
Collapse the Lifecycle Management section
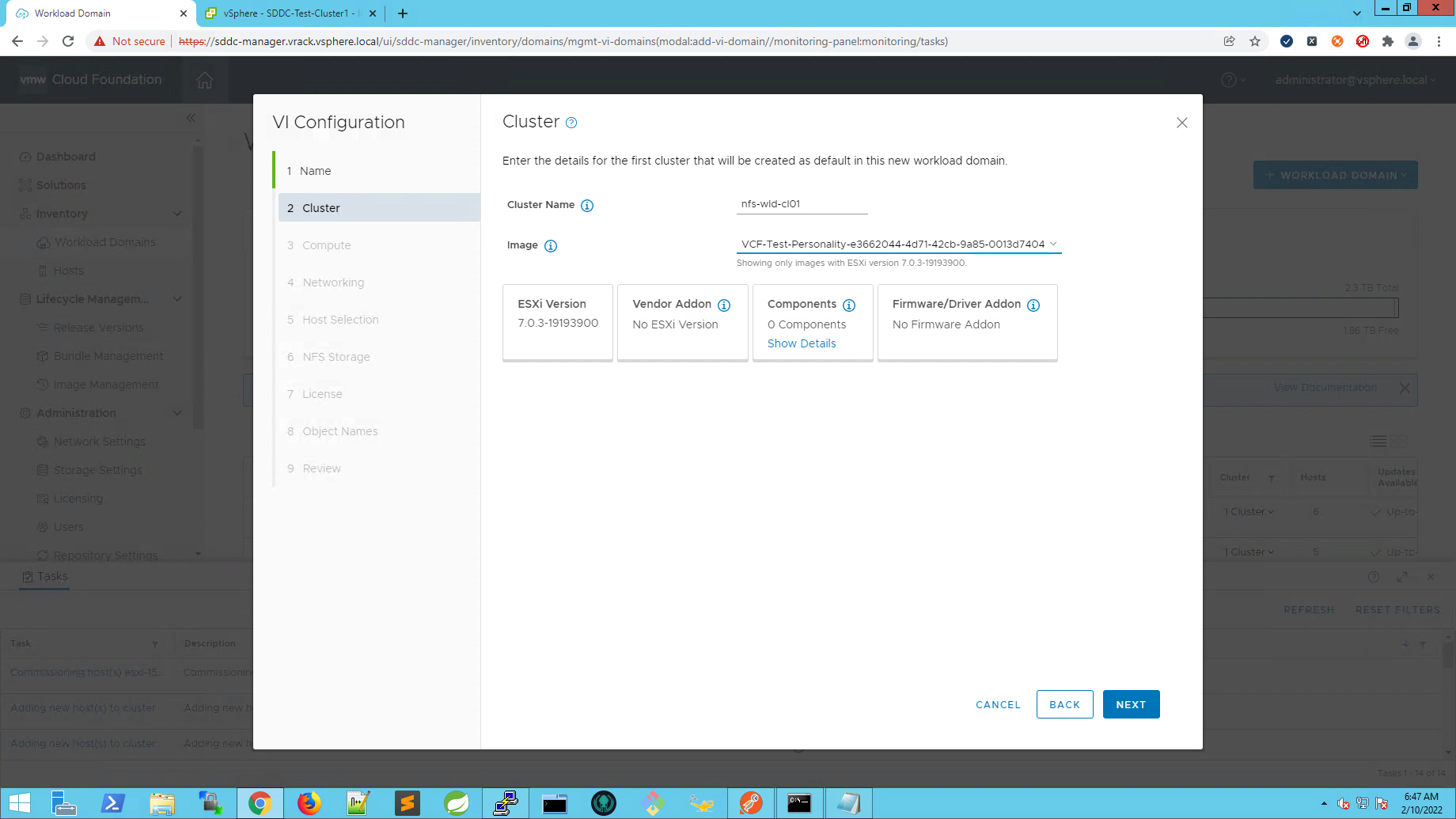pyautogui.click(x=178, y=299)
